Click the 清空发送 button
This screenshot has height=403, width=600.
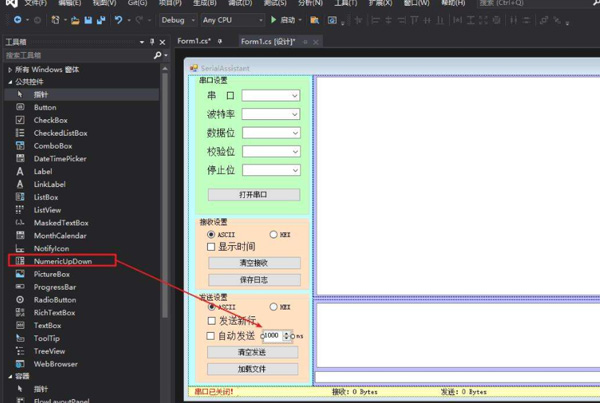(x=253, y=352)
